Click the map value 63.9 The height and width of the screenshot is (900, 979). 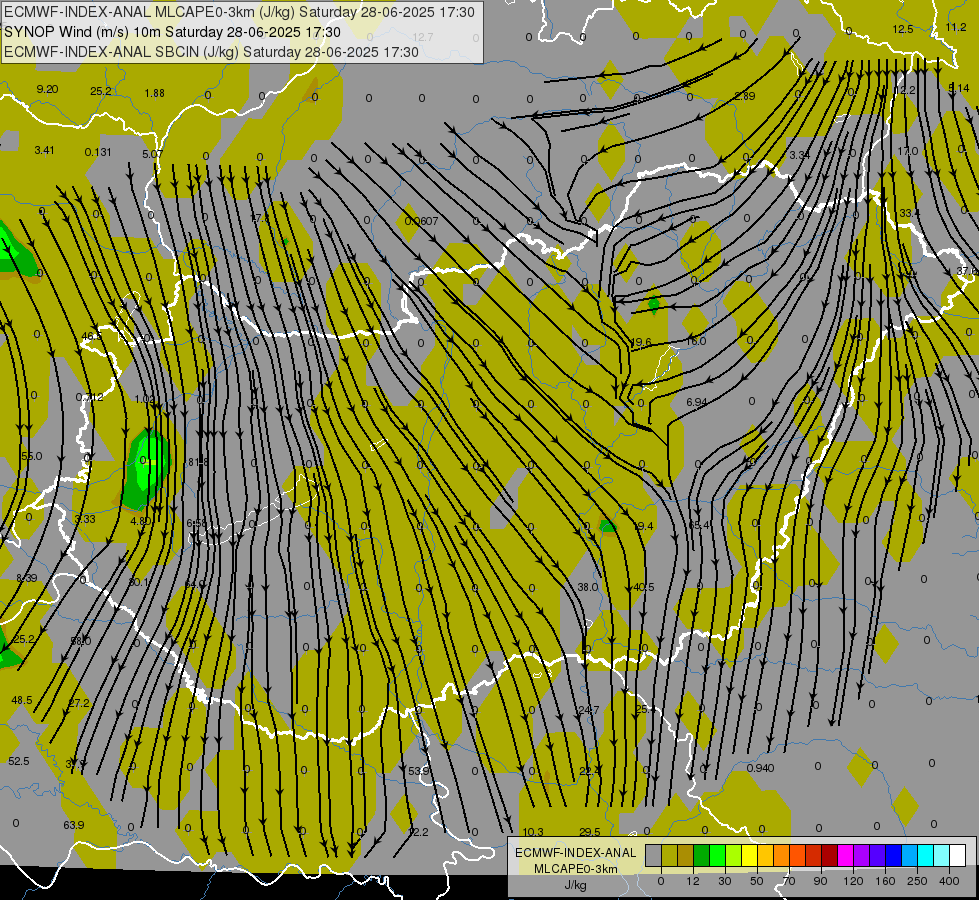coord(74,825)
